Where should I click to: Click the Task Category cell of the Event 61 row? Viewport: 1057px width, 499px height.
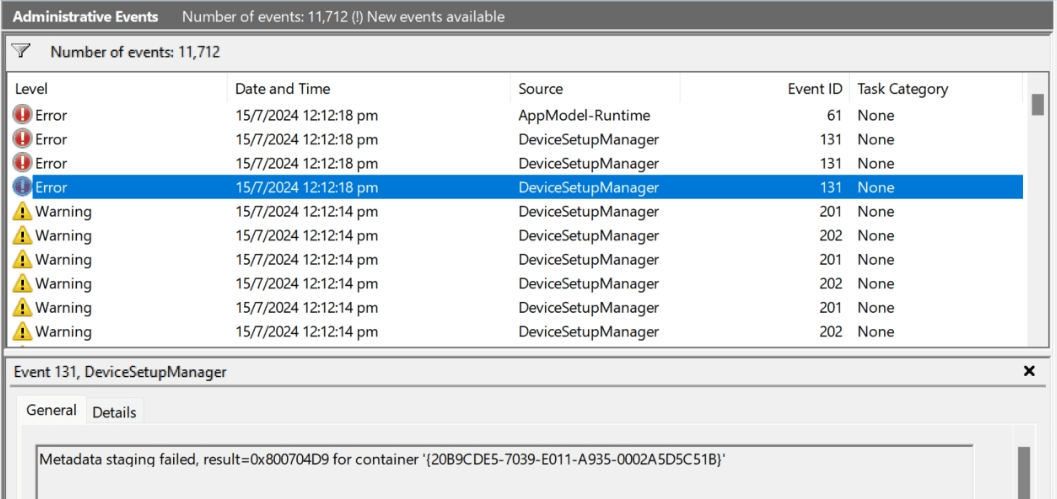876,115
